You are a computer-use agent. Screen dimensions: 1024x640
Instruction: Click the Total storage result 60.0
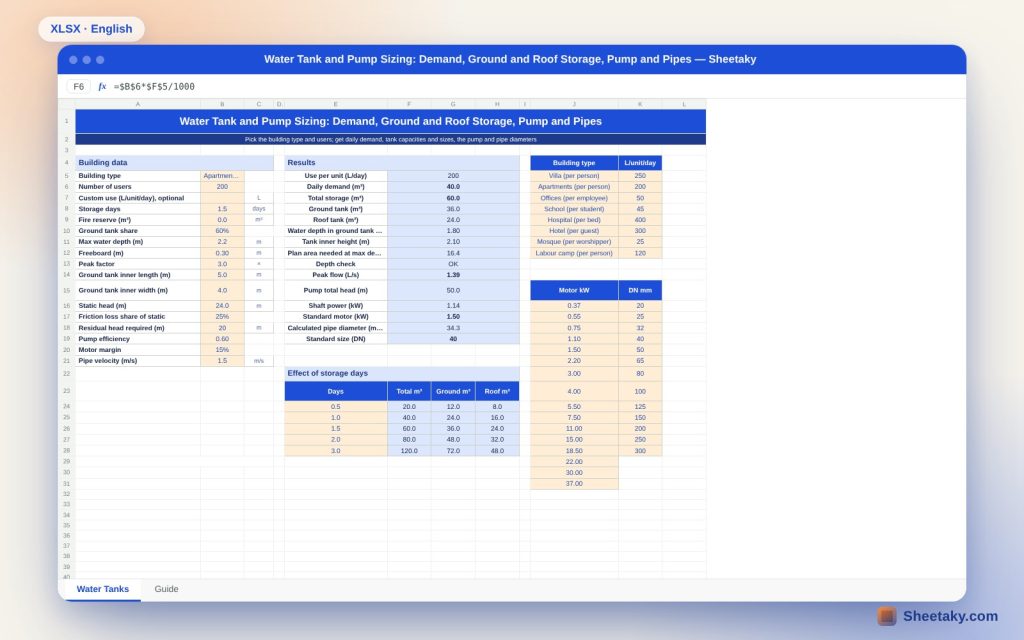[x=453, y=198]
